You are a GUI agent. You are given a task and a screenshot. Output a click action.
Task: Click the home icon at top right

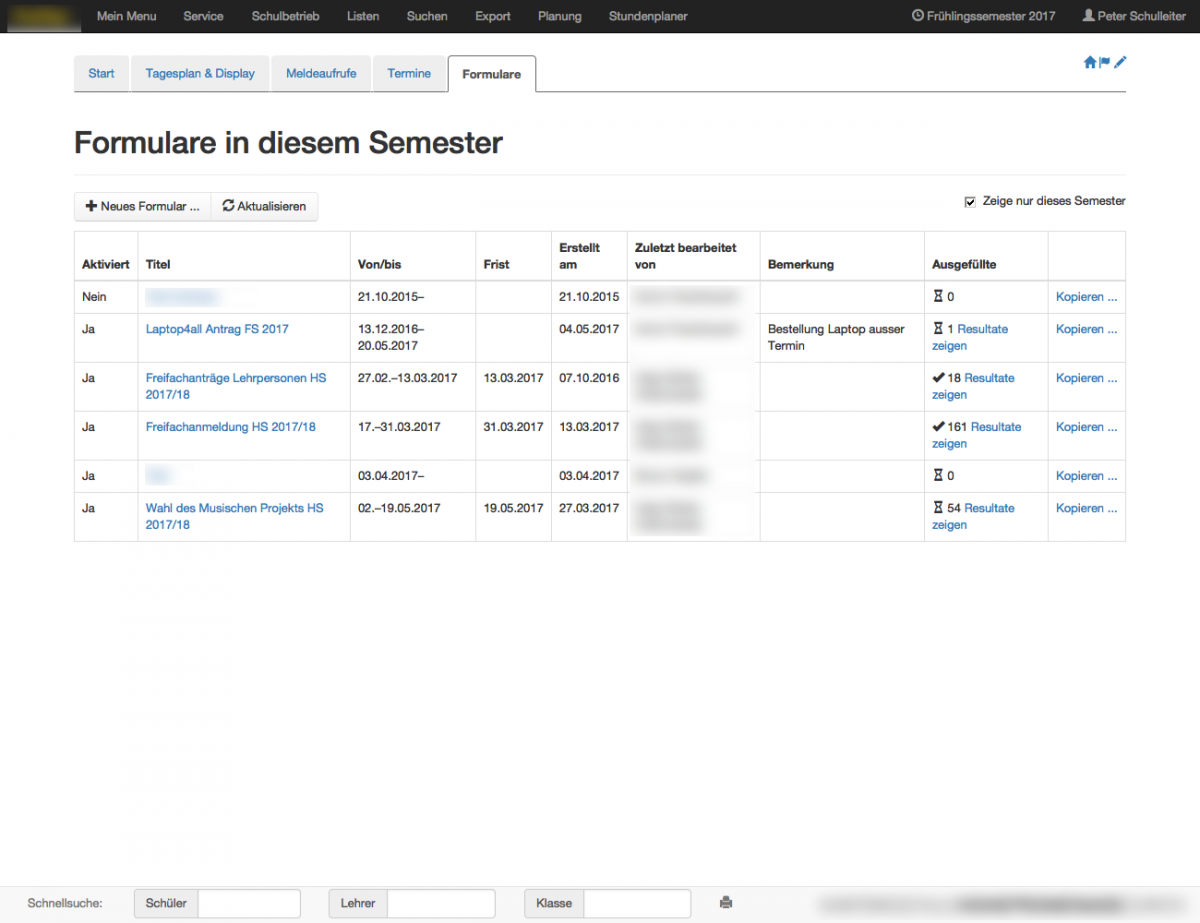[1090, 62]
